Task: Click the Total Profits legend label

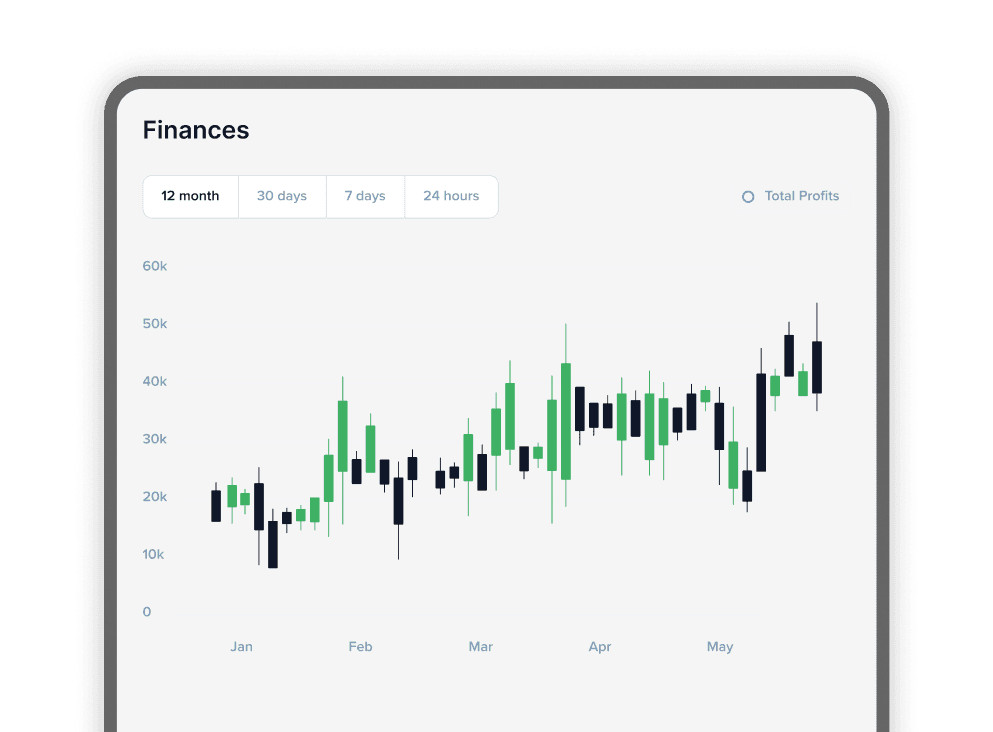Action: click(802, 196)
